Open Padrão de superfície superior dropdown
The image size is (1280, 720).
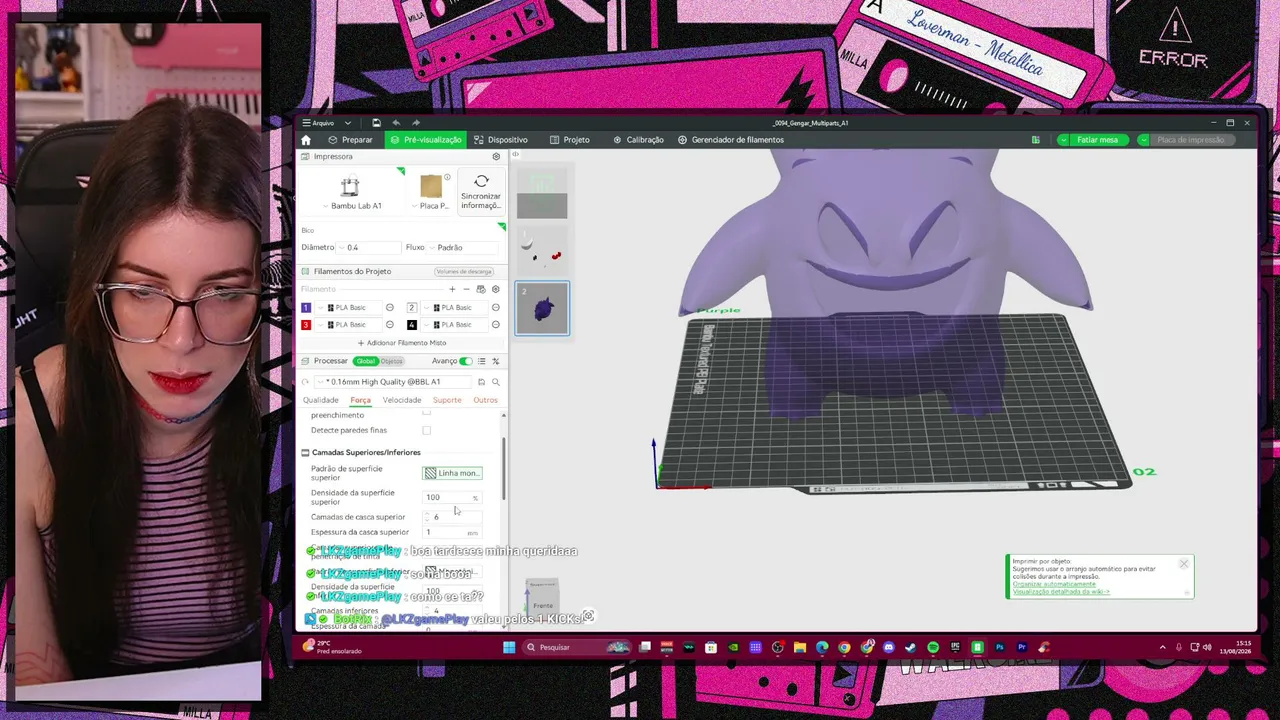452,473
